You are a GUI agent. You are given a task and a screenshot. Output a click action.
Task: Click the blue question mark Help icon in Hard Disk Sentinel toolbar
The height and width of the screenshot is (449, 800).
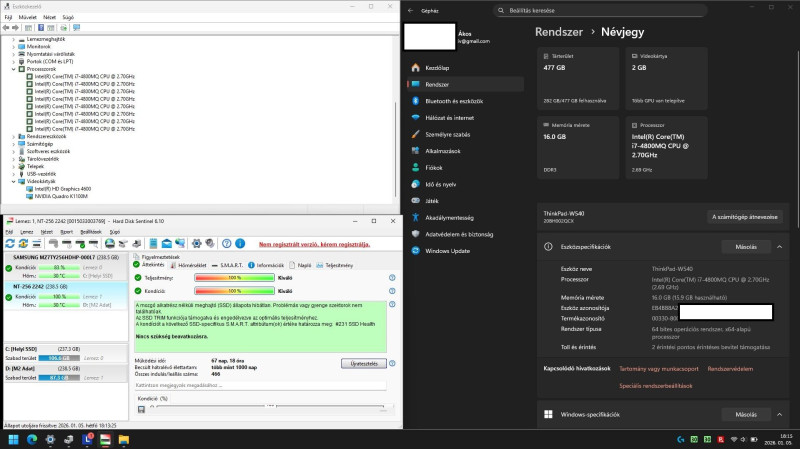227,244
